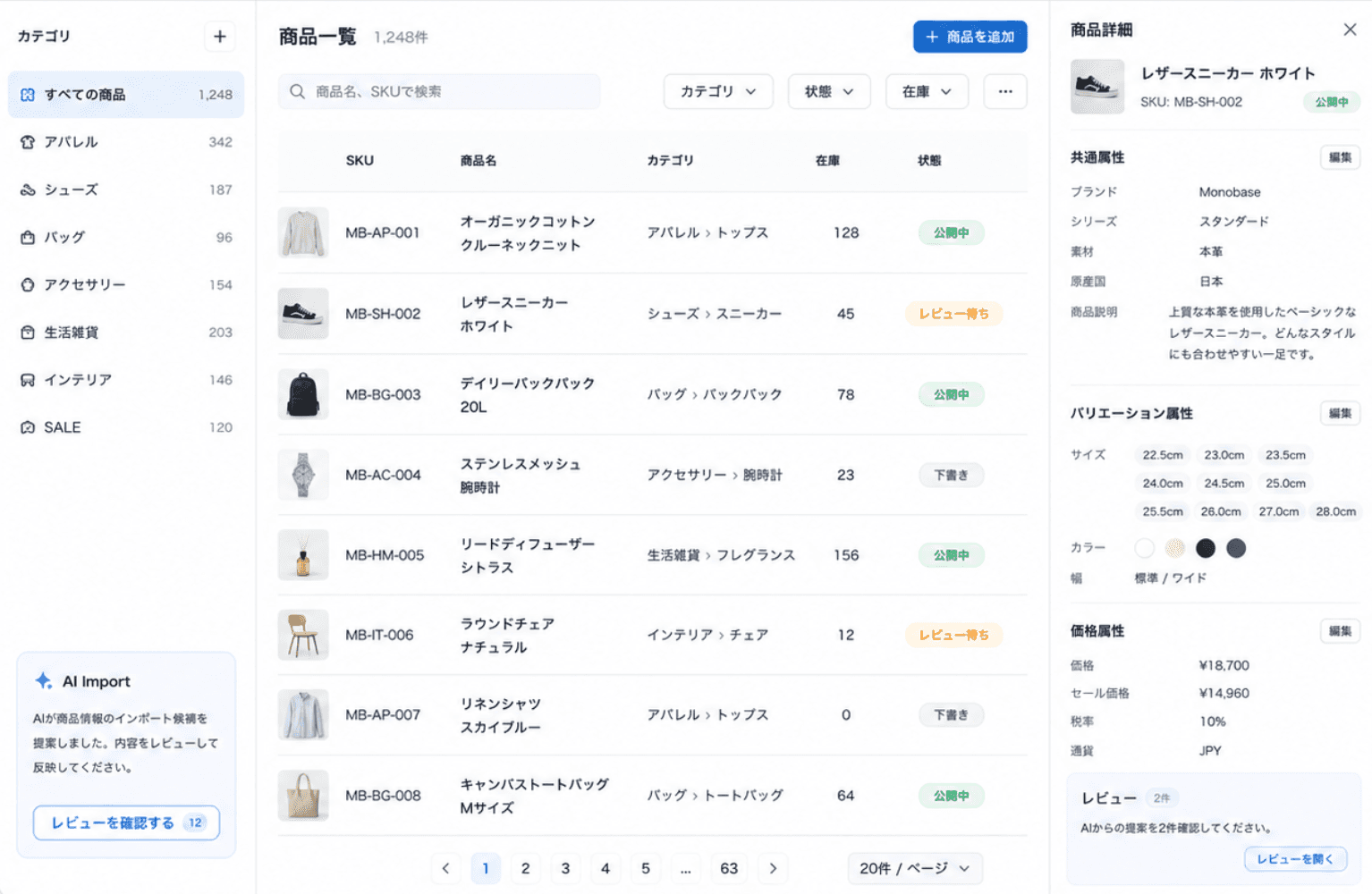Click the アクセサリー icon in sidebar

(x=28, y=284)
